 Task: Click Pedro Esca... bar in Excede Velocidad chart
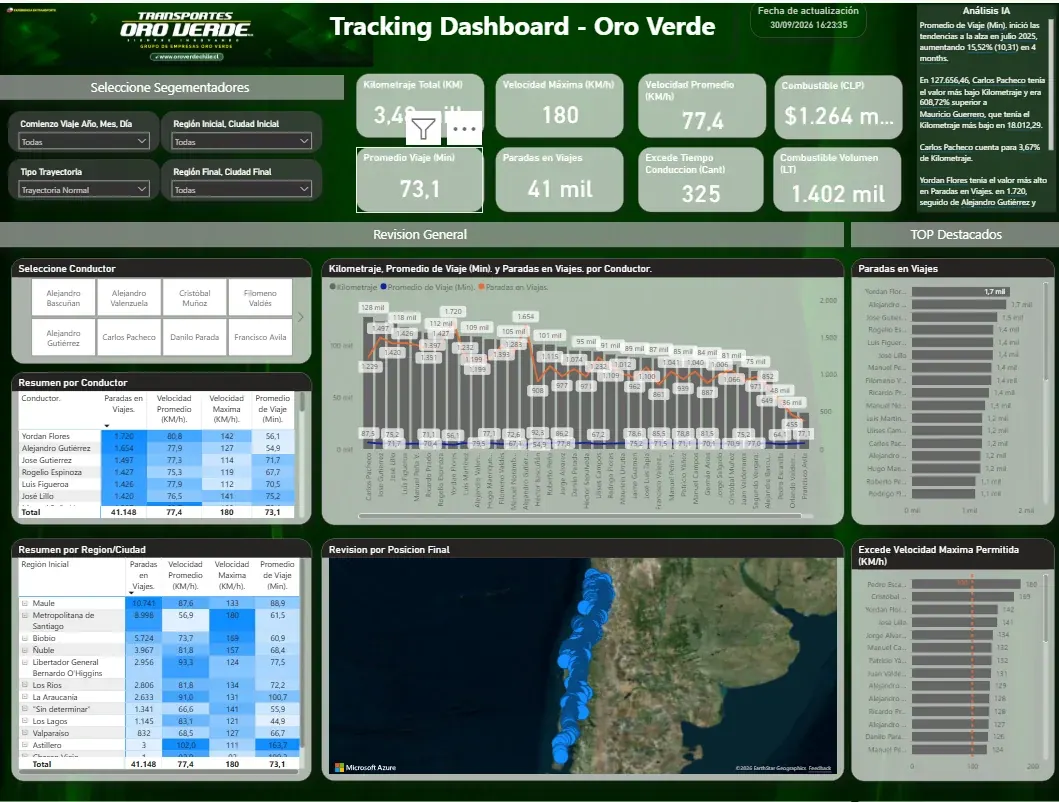[966, 584]
